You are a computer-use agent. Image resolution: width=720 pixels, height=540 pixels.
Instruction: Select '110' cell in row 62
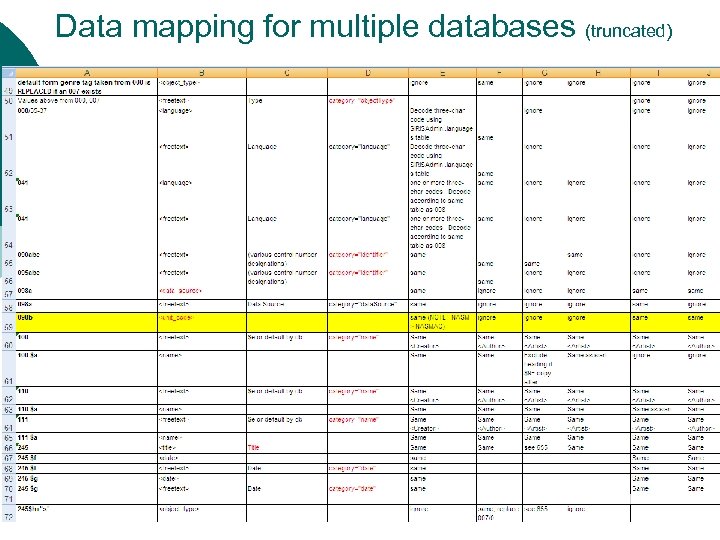tap(87, 396)
